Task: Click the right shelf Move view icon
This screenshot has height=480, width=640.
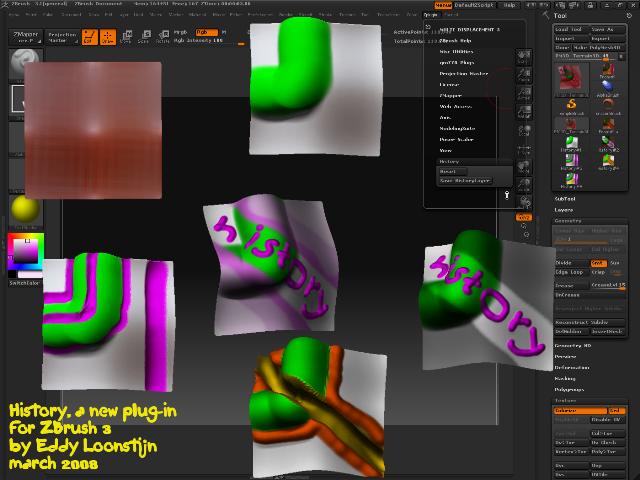Action: click(x=524, y=167)
